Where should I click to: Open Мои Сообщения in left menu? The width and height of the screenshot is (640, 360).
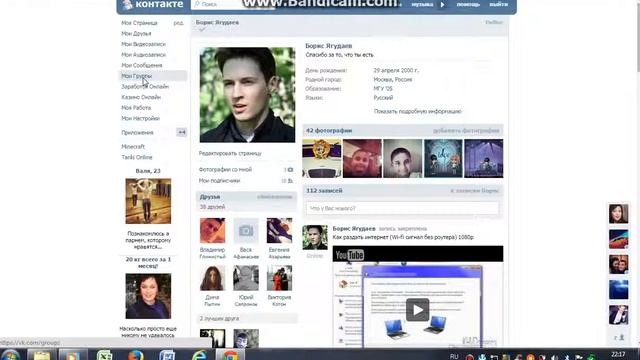coord(142,65)
